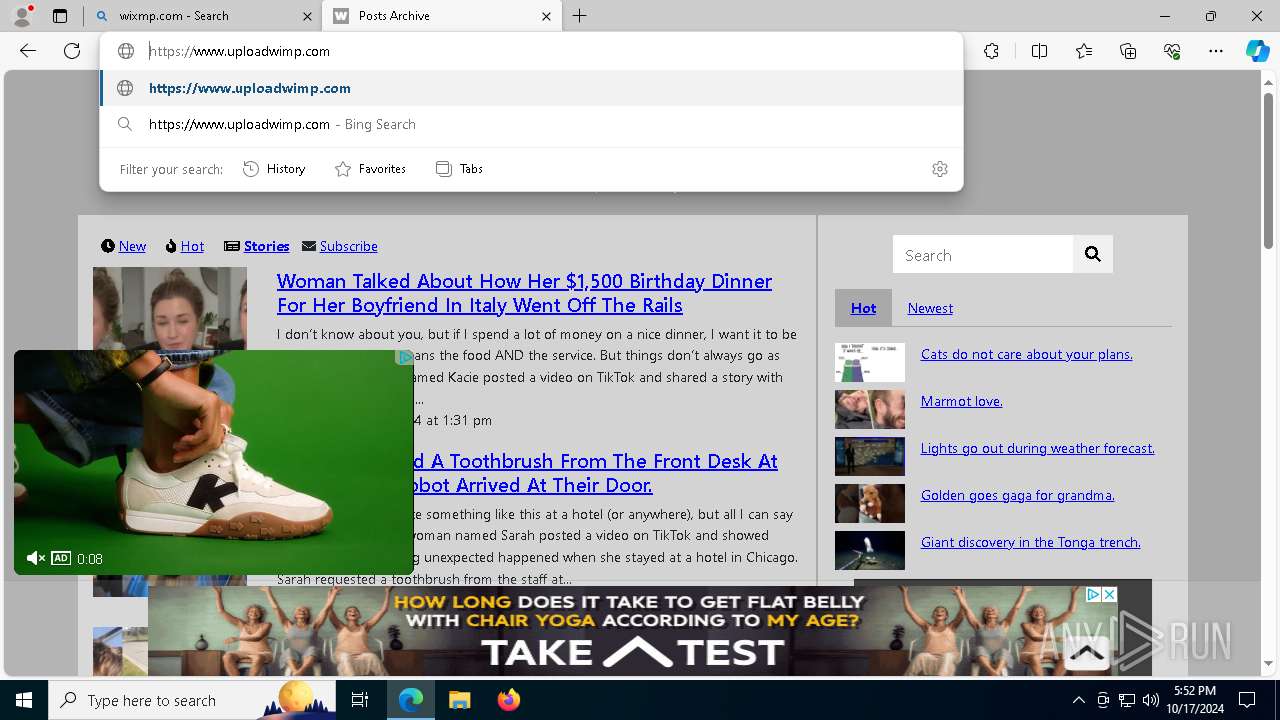Close the chair yoga banner ad
Screen dimensions: 1280x720
[1108, 594]
